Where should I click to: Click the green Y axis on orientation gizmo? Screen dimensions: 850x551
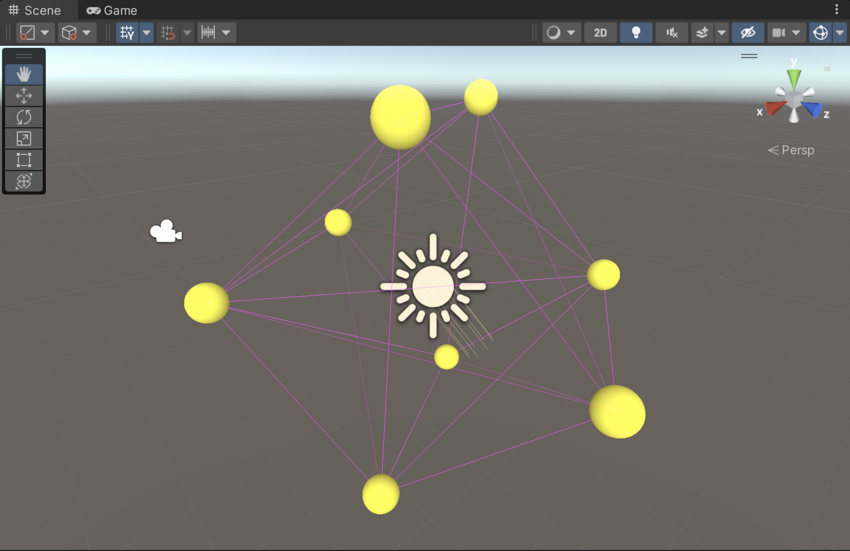[794, 75]
